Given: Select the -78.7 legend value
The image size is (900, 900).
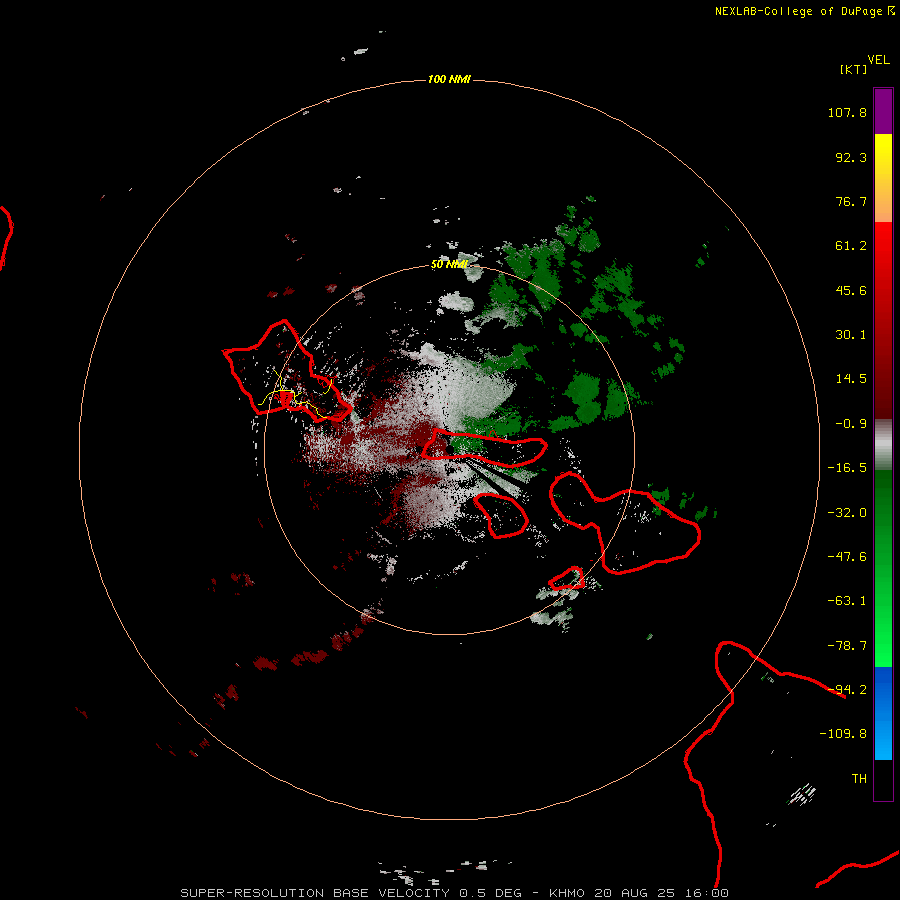Looking at the screenshot, I should tap(847, 646).
